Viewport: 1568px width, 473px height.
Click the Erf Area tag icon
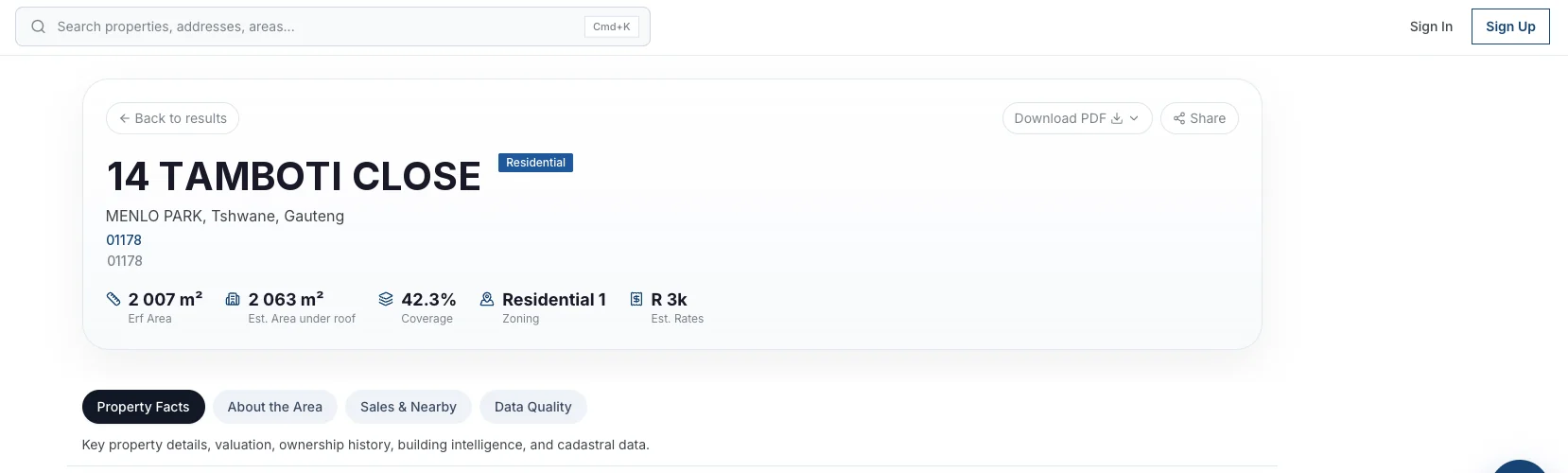pyautogui.click(x=113, y=299)
